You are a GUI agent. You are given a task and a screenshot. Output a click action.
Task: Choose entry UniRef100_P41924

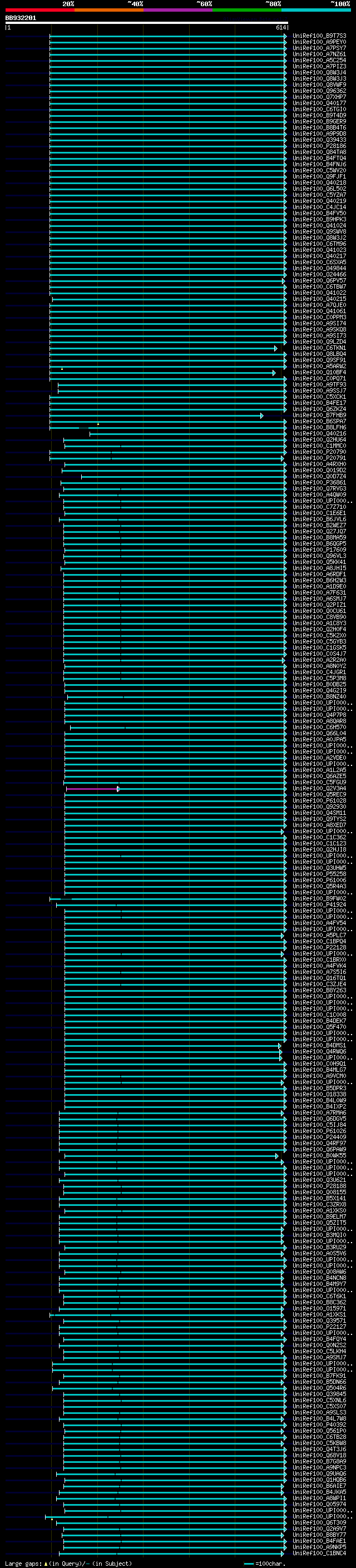pos(319,904)
